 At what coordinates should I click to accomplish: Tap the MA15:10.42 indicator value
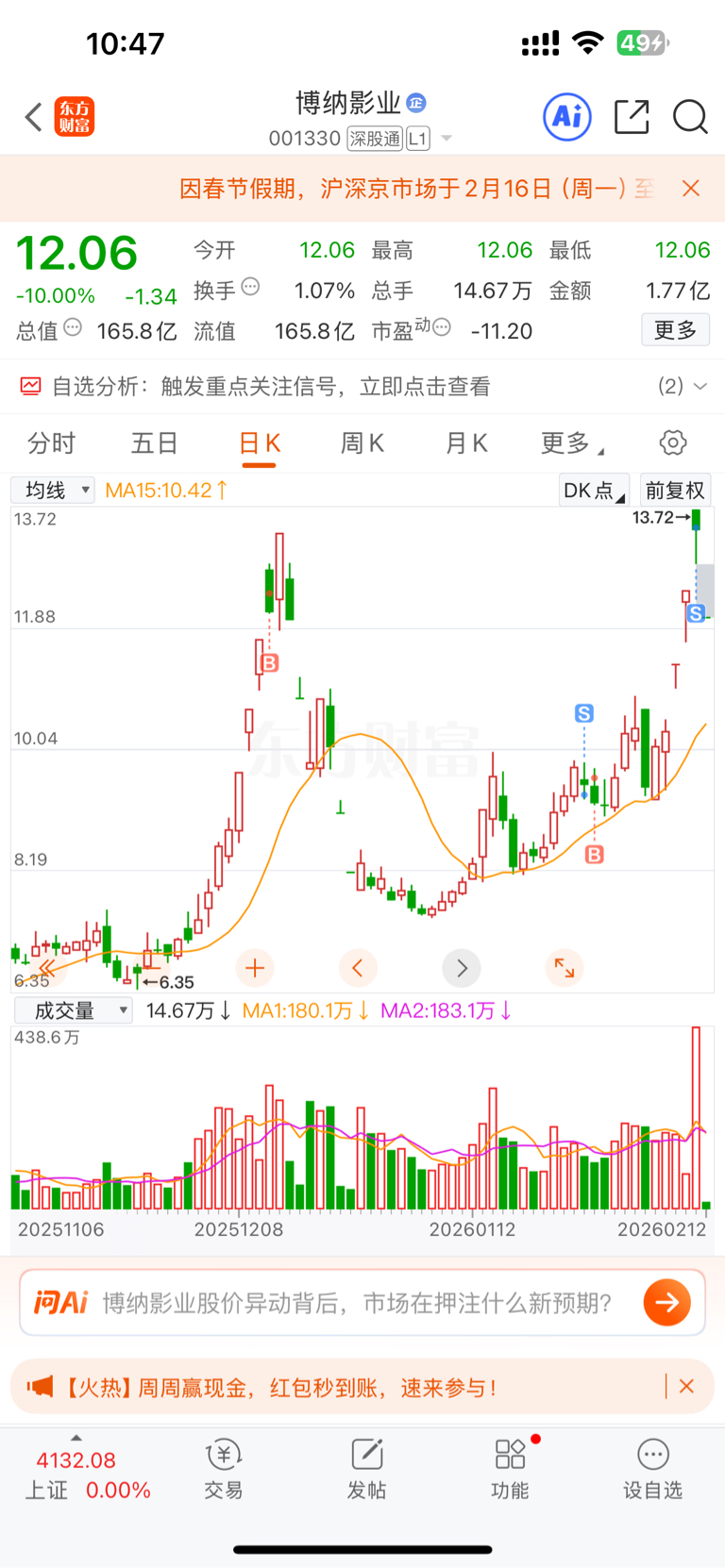click(x=166, y=490)
